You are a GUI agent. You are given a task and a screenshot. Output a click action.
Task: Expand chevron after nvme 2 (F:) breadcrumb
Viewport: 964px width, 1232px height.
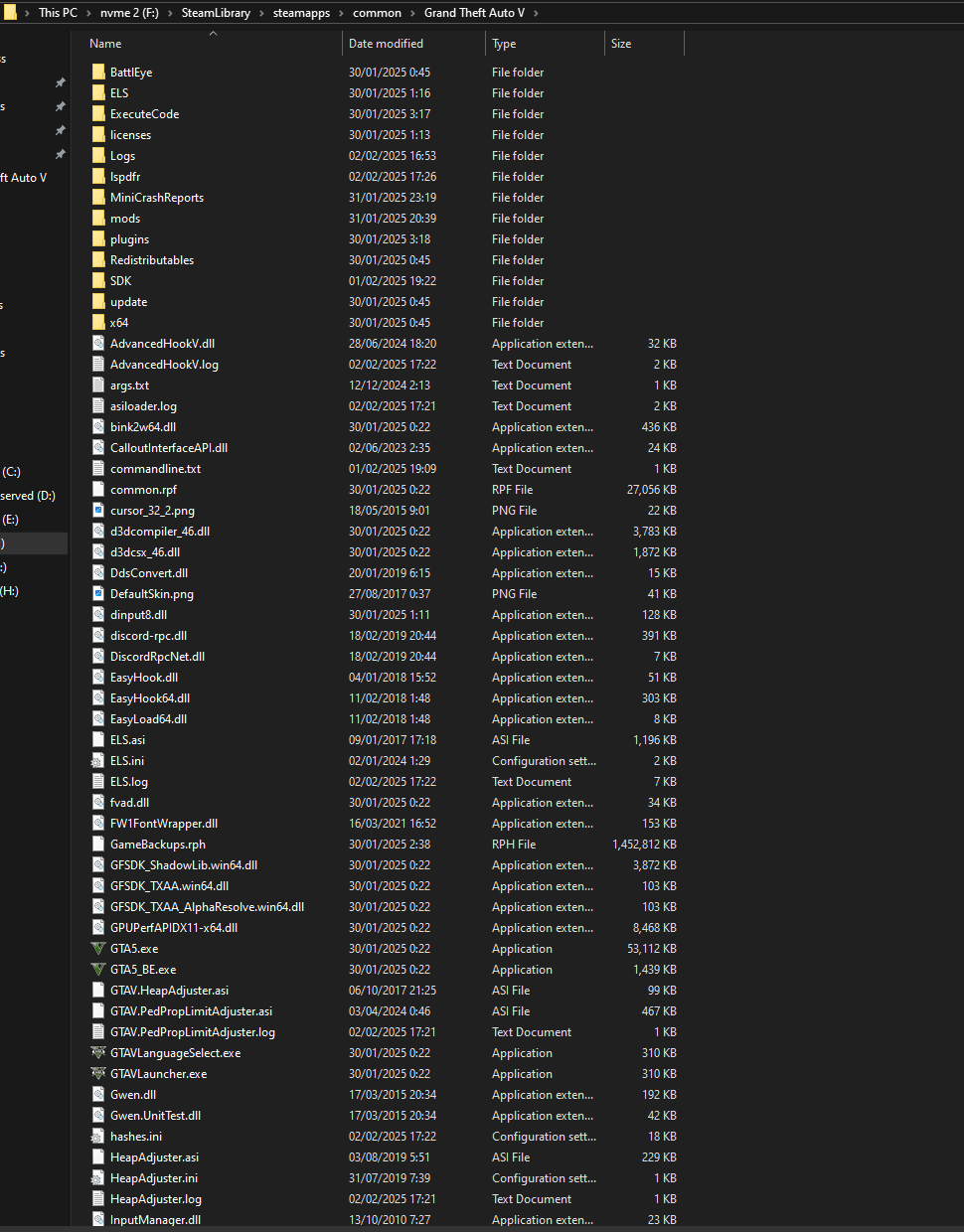tap(170, 13)
